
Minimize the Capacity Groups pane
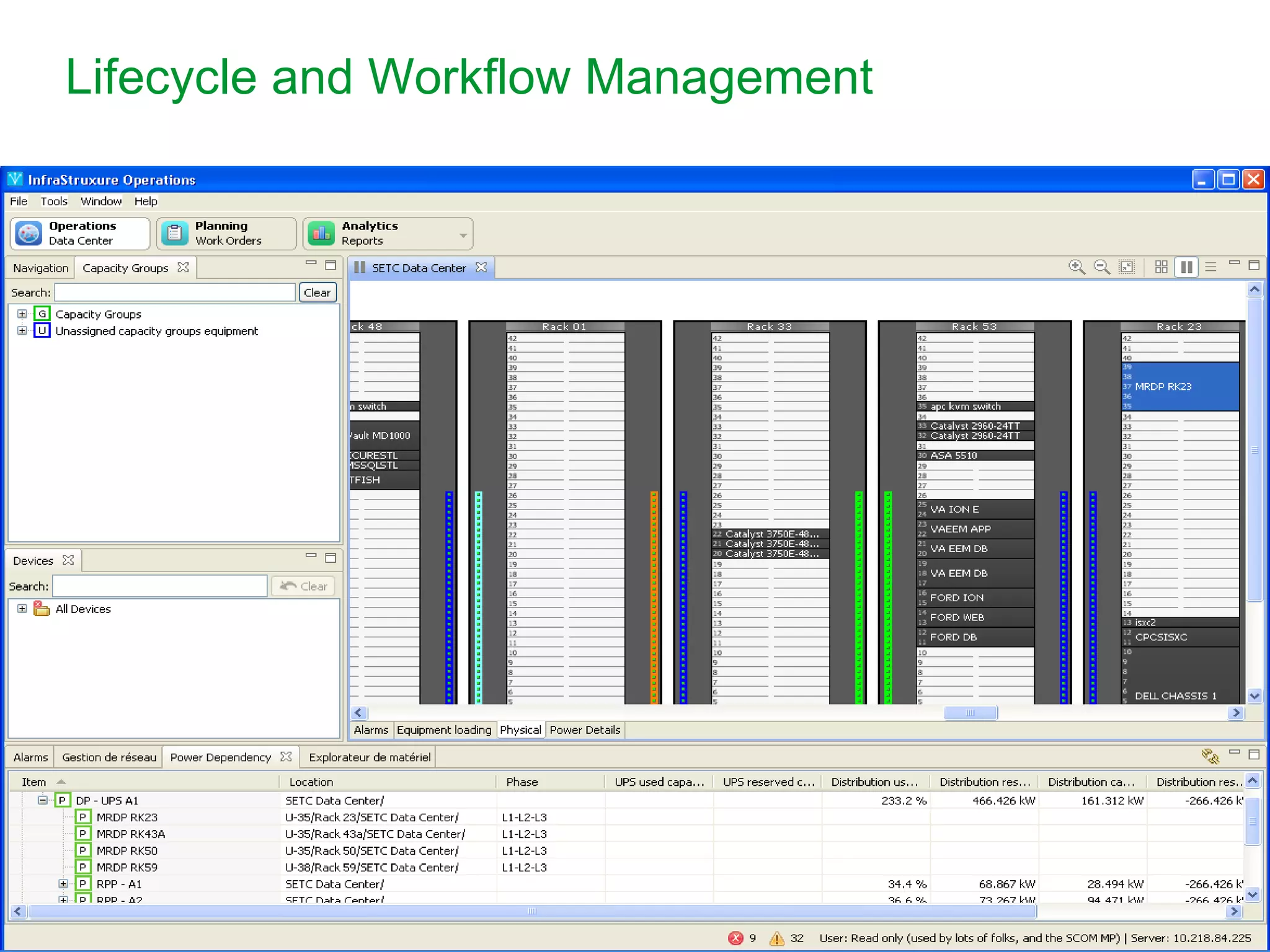click(311, 263)
